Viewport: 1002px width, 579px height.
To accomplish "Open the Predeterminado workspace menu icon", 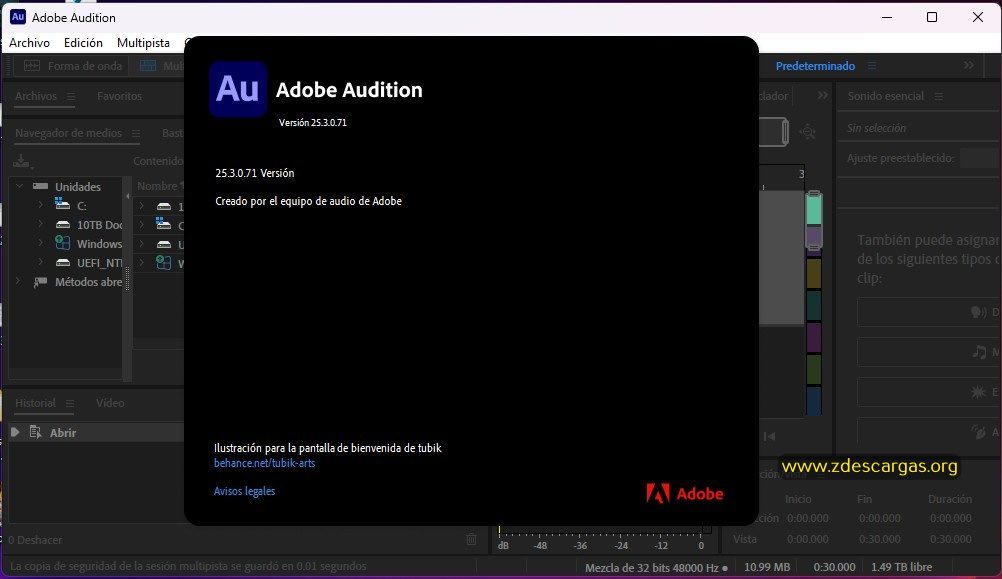I will point(872,66).
